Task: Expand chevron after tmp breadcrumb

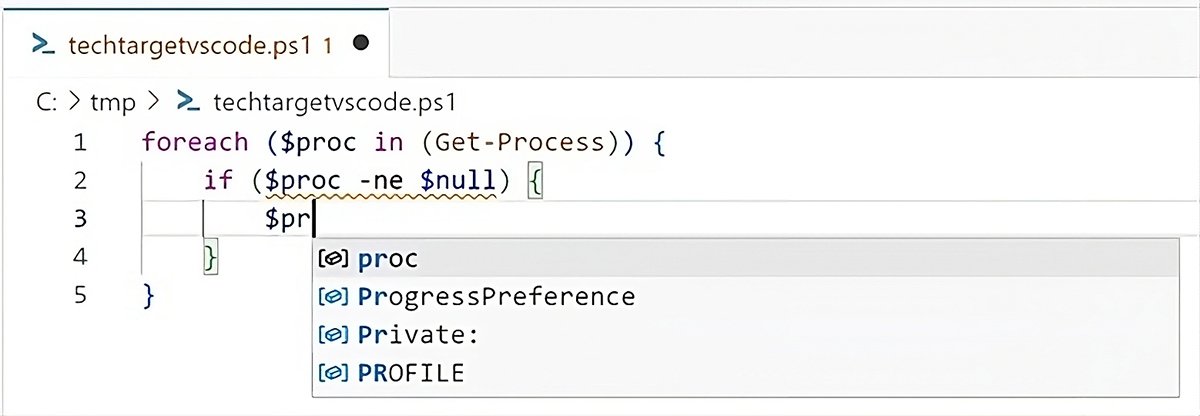Action: 152,101
